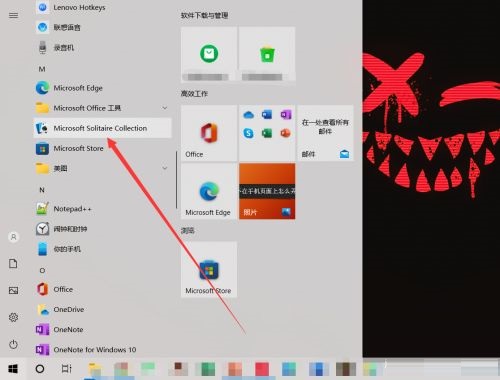Open Settings gear in Start sidebar
This screenshot has height=380, width=500.
(x=13, y=317)
